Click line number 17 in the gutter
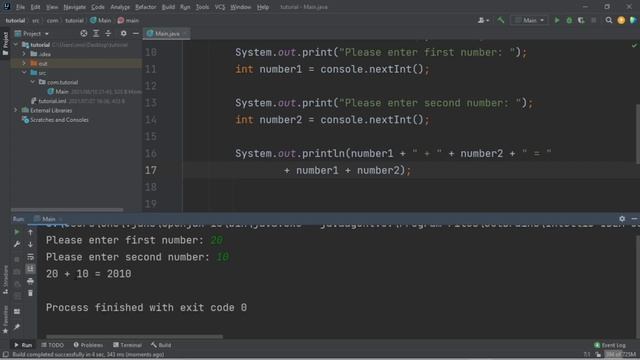This screenshot has height=360, width=640. [151, 170]
